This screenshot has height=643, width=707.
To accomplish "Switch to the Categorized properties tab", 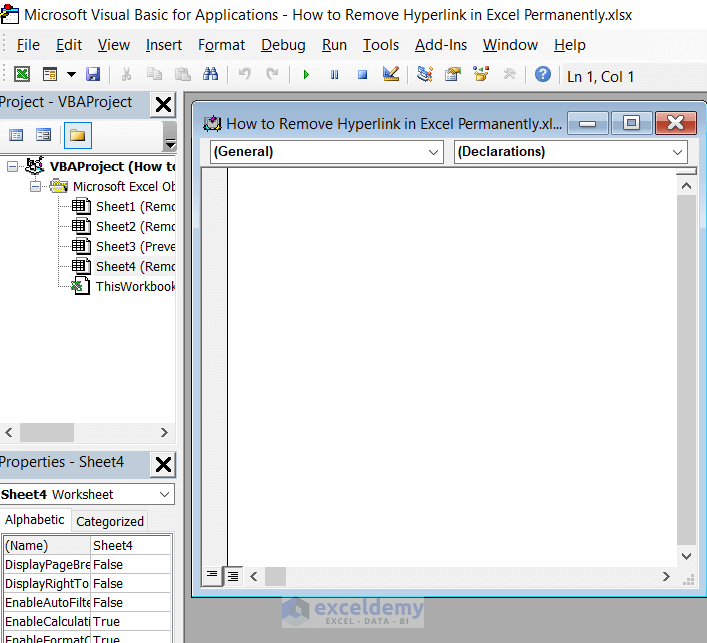I will coord(110,522).
